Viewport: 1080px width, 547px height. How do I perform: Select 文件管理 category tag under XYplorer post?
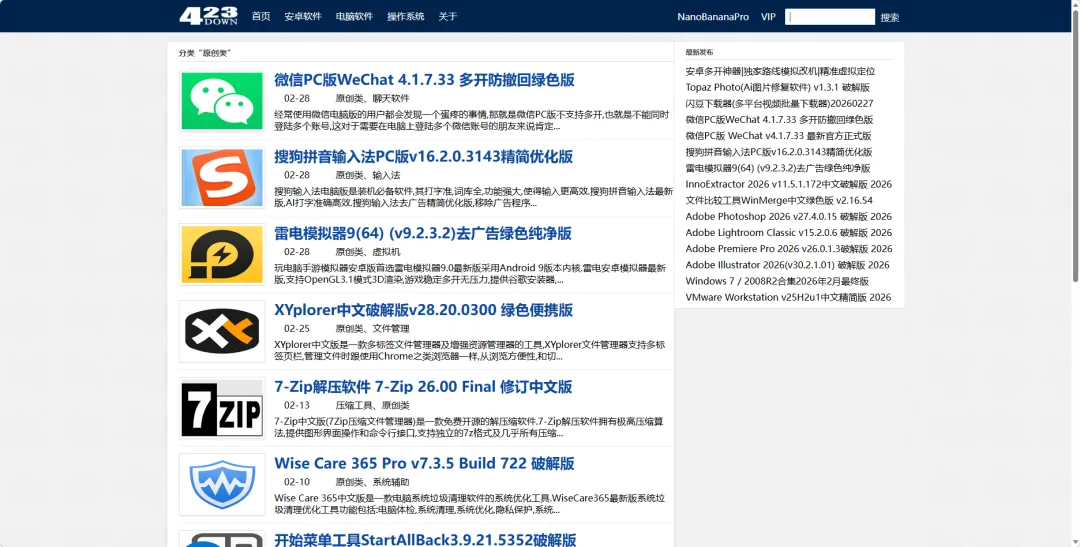391,329
